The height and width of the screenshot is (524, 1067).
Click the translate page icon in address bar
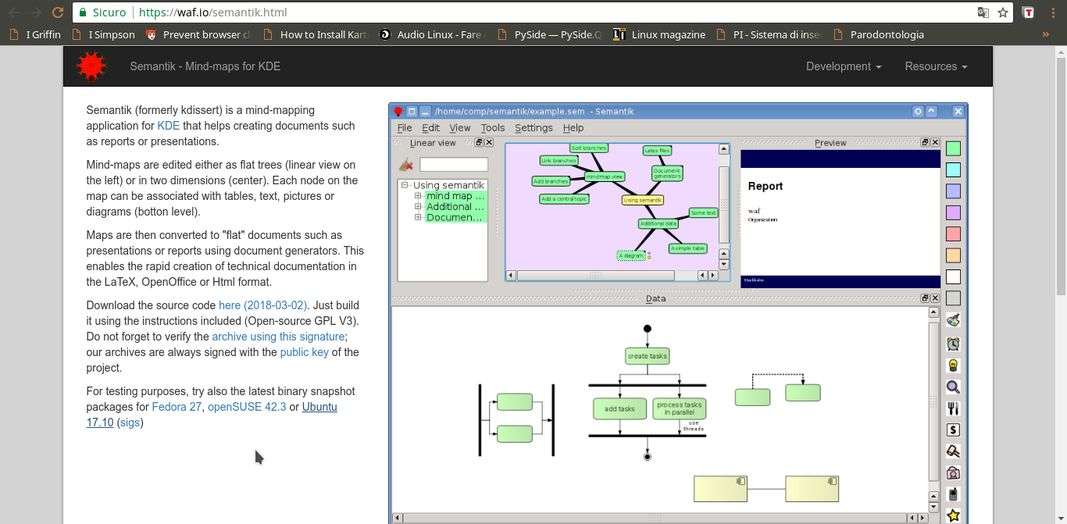(983, 13)
